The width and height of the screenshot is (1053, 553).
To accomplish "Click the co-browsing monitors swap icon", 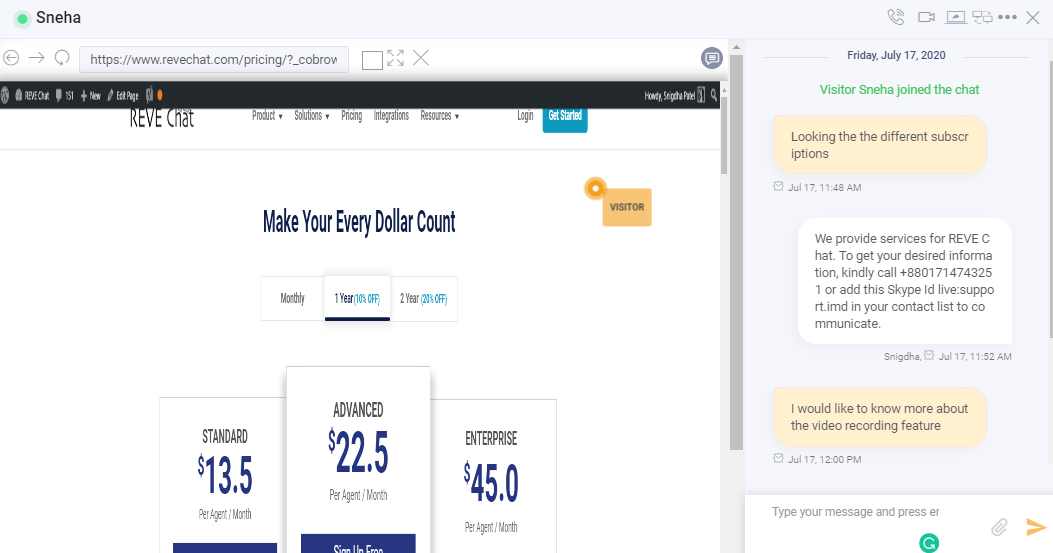I will pyautogui.click(x=982, y=17).
